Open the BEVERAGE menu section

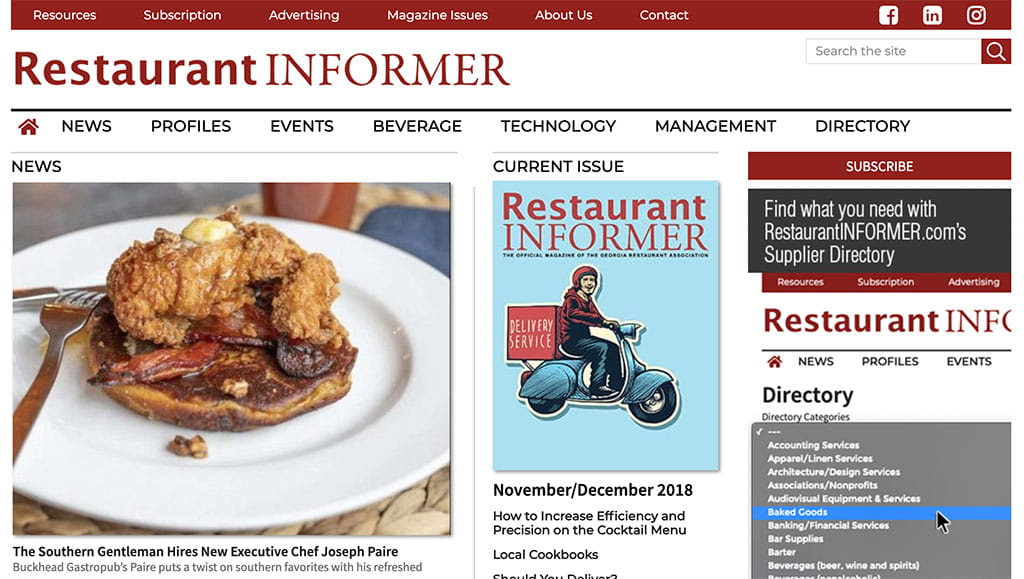tap(417, 127)
